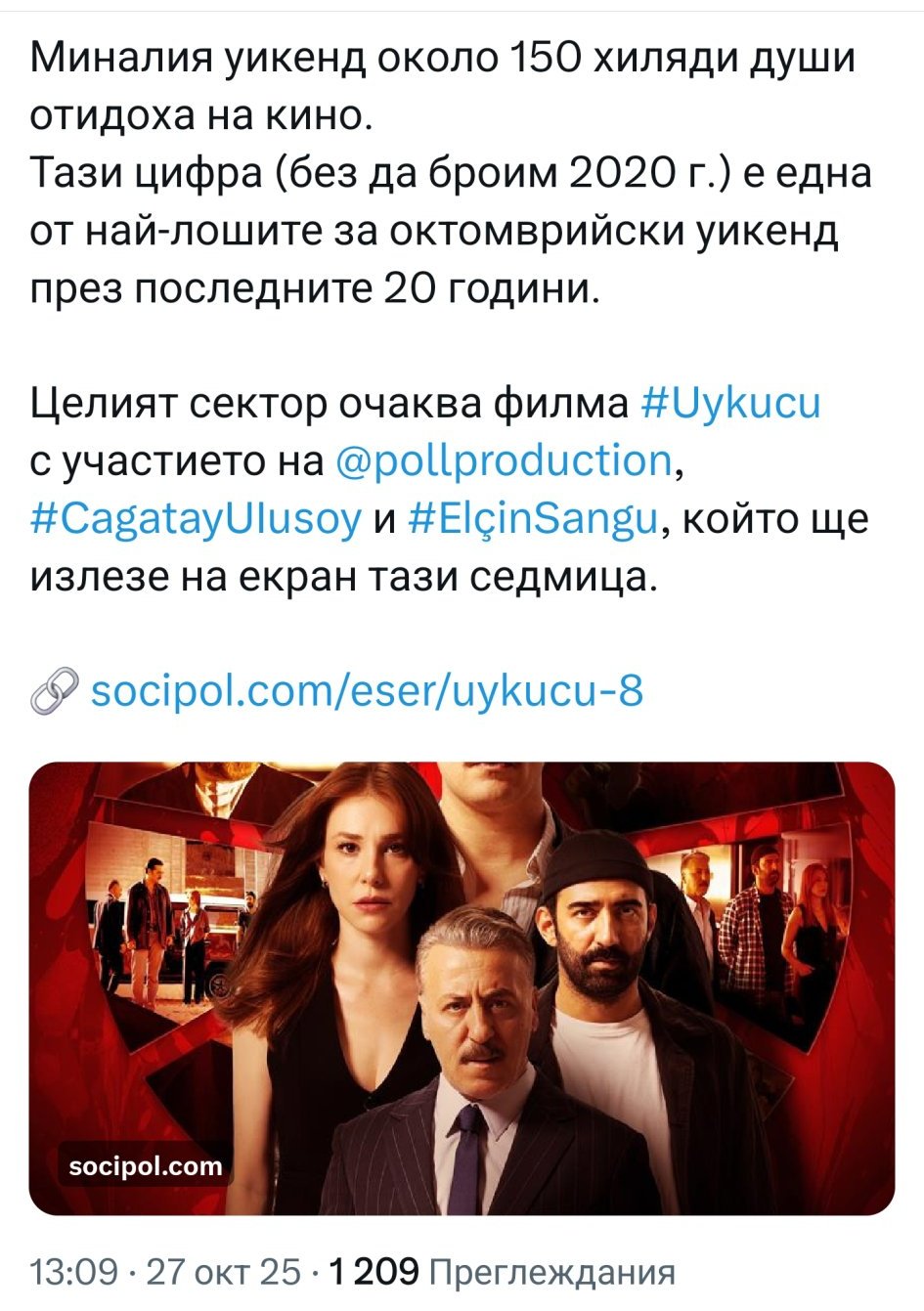Click the 27 окт 25 date

(223, 1272)
